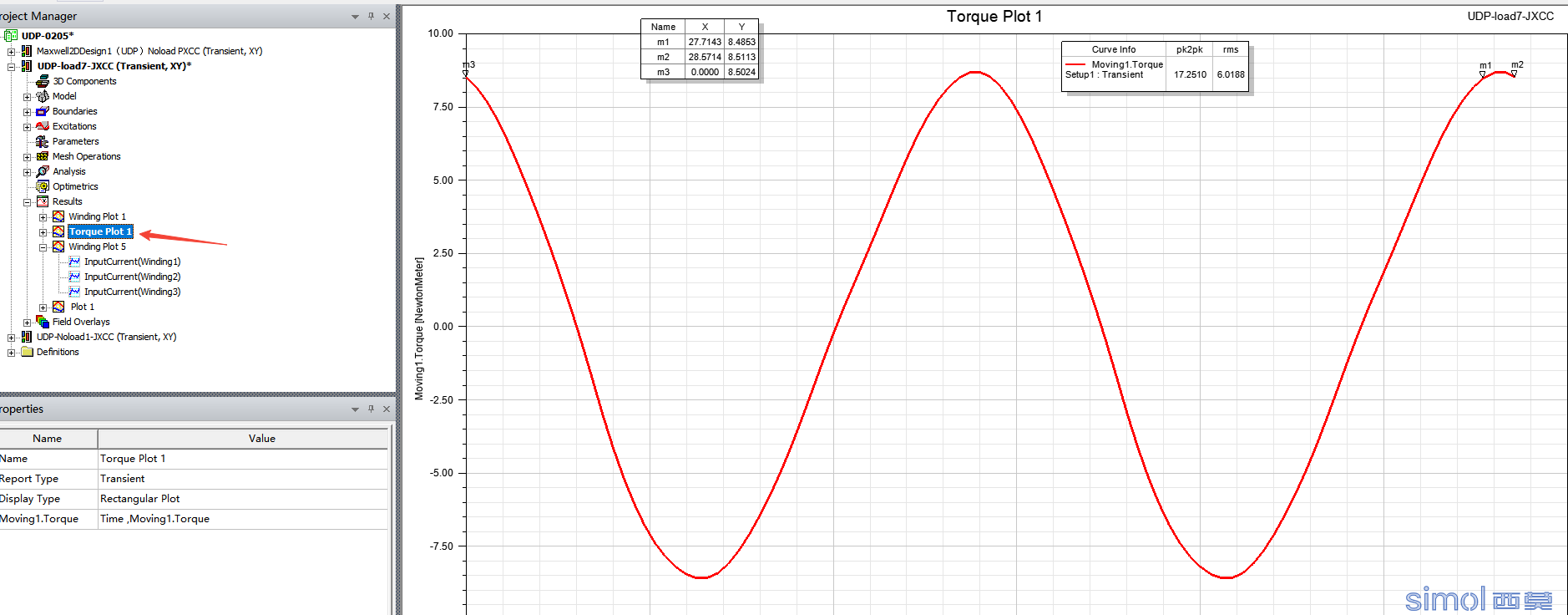Click the InputCurrent(Winding3) trace icon
This screenshot has width=1568, height=615.
point(74,292)
